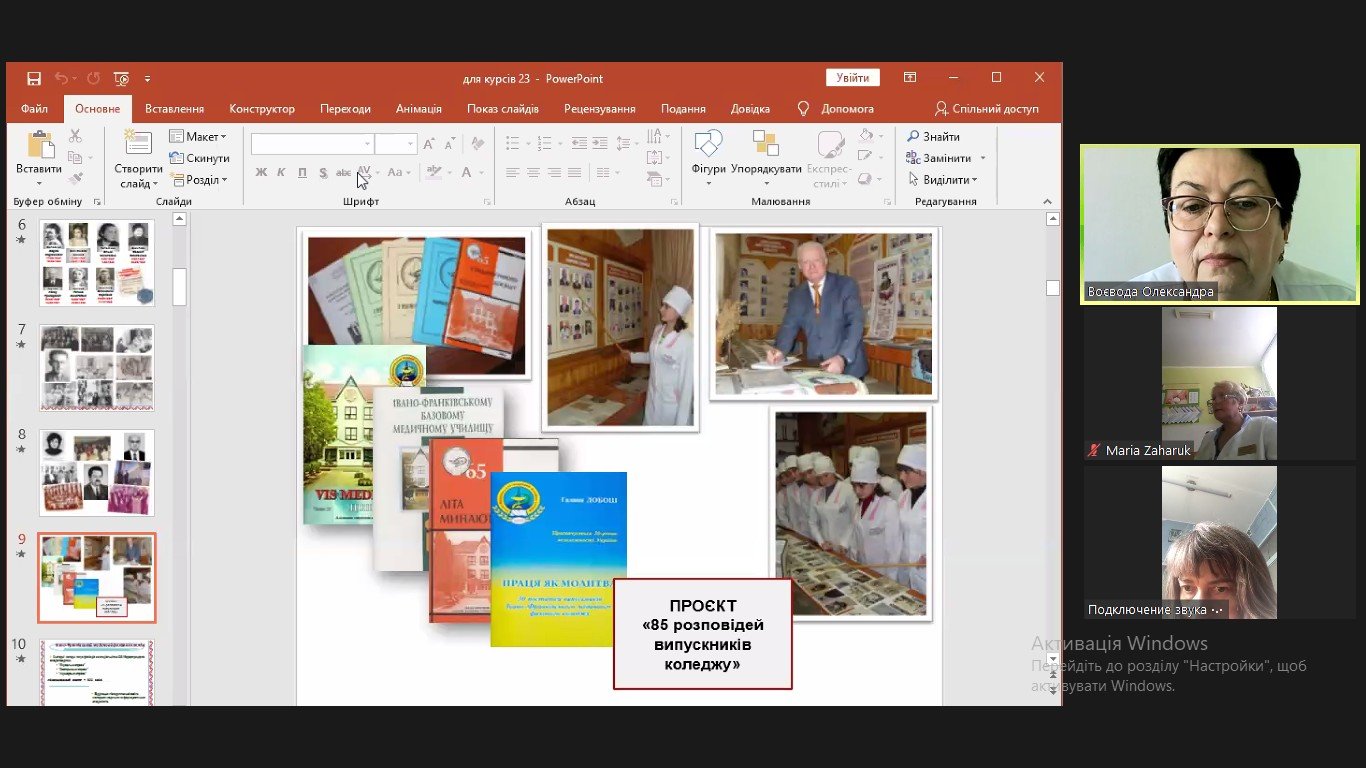Image resolution: width=1366 pixels, height=768 pixels.
Task: Click the Cut scissors icon
Action: [75, 136]
